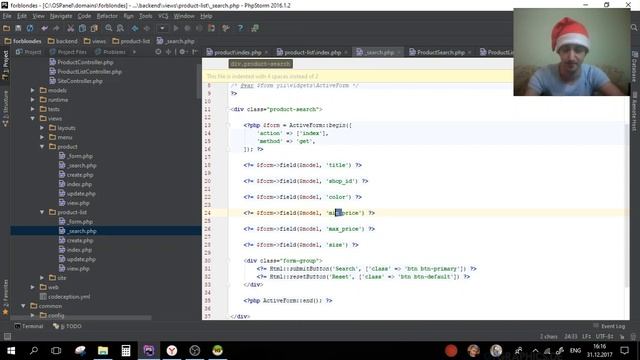640x360 pixels.
Task: Click the Help question mark icon
Action: click(x=240, y=28)
